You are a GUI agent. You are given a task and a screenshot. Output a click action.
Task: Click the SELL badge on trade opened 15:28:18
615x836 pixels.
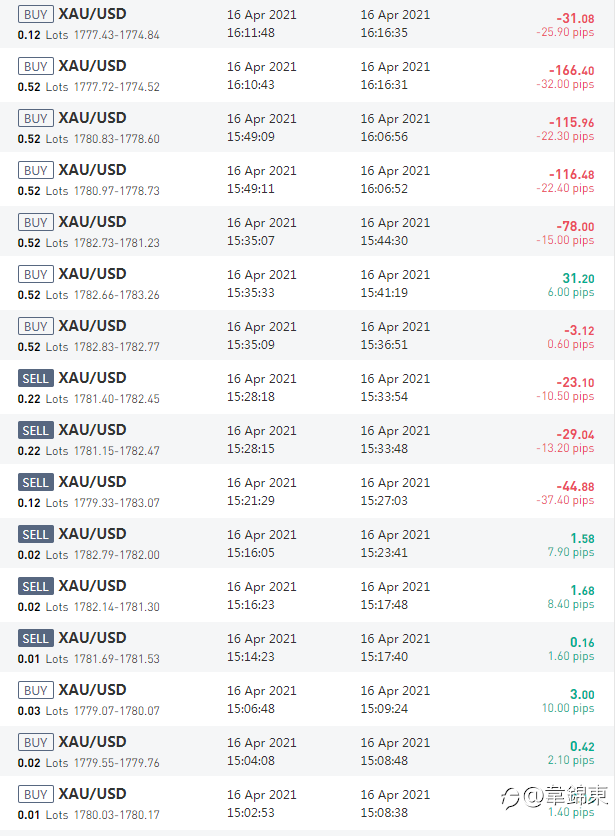(36, 378)
